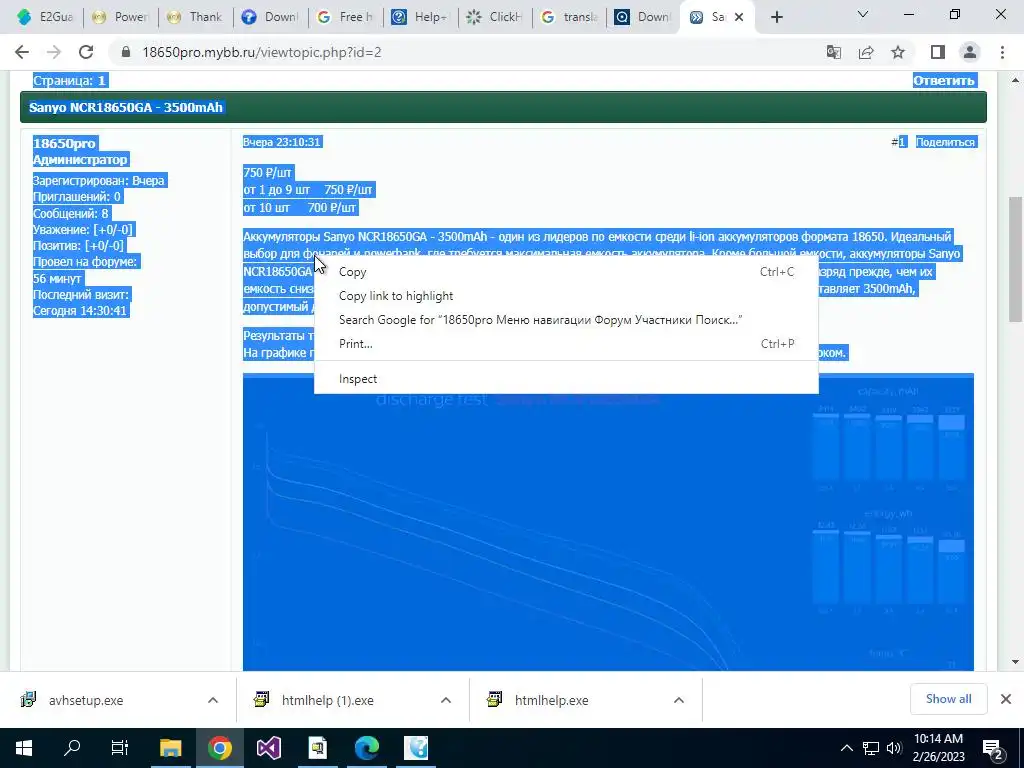Viewport: 1024px width, 768px height.
Task: Click the volume tray icon
Action: coord(894,748)
